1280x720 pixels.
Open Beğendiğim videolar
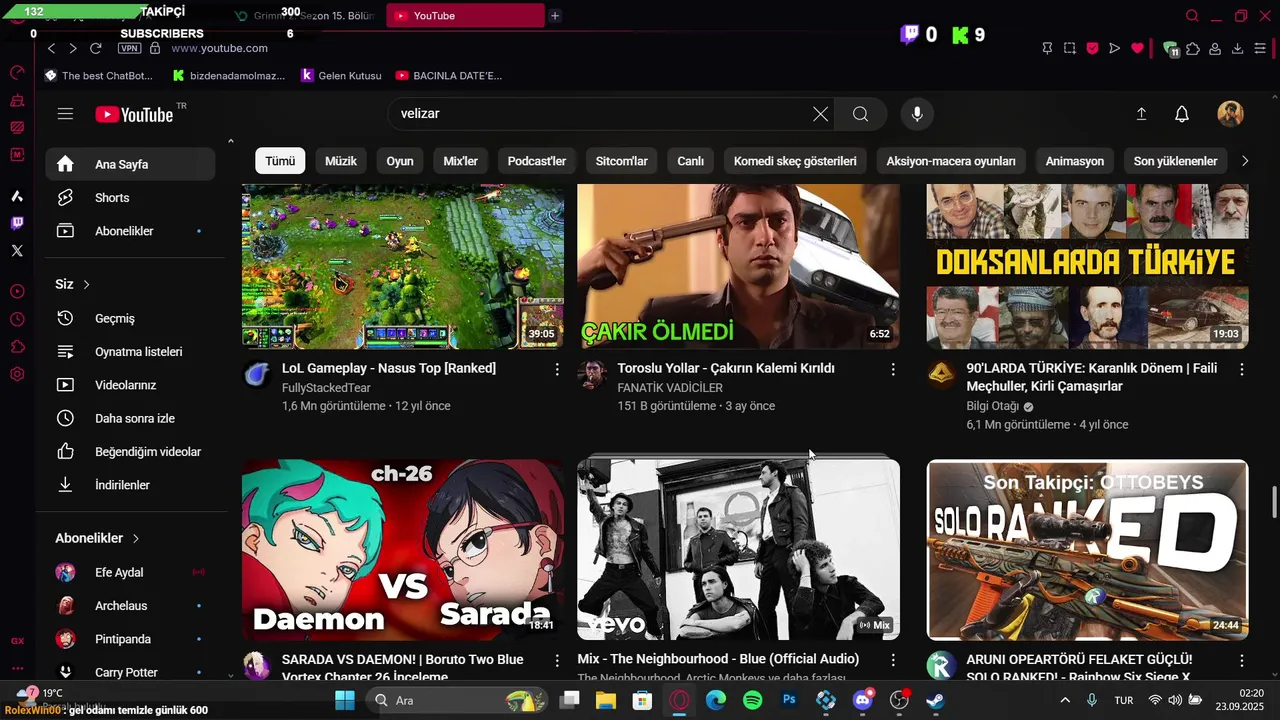130,452
